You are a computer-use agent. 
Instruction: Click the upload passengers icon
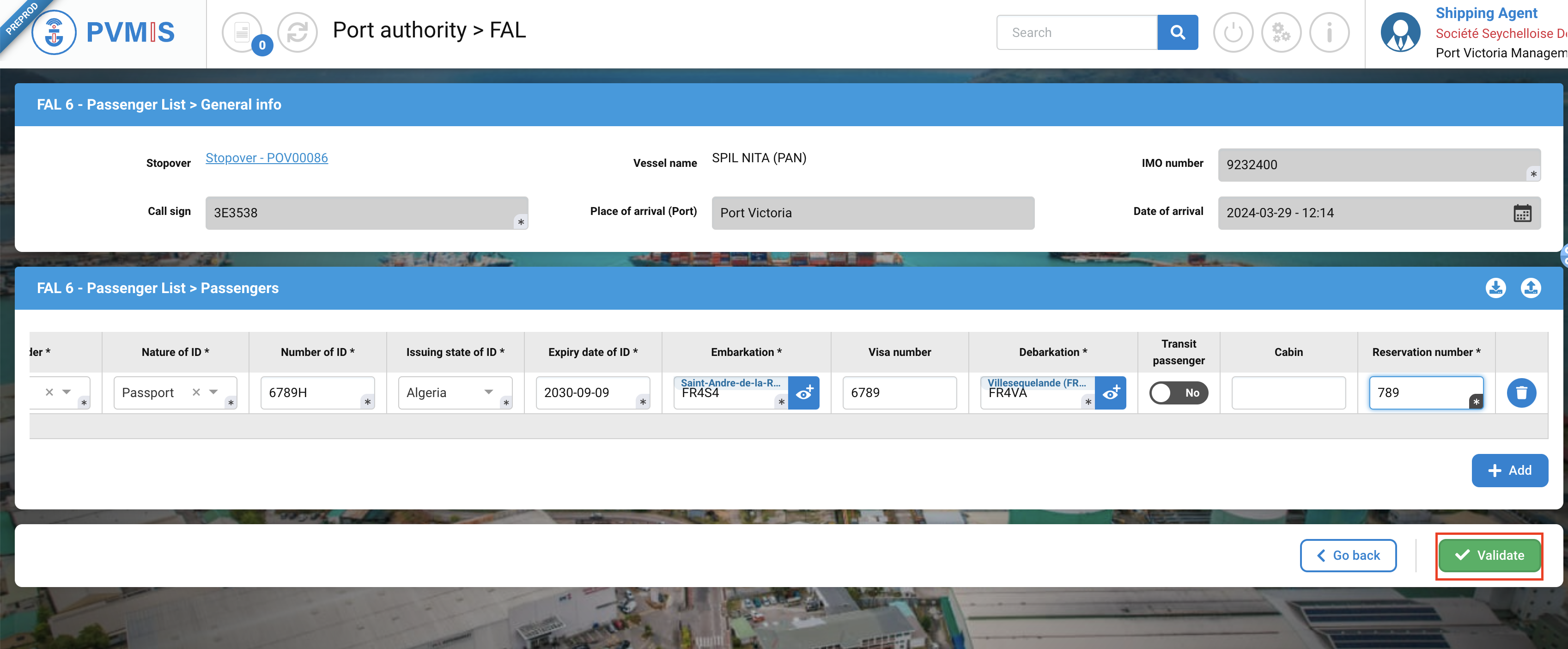click(x=1530, y=288)
